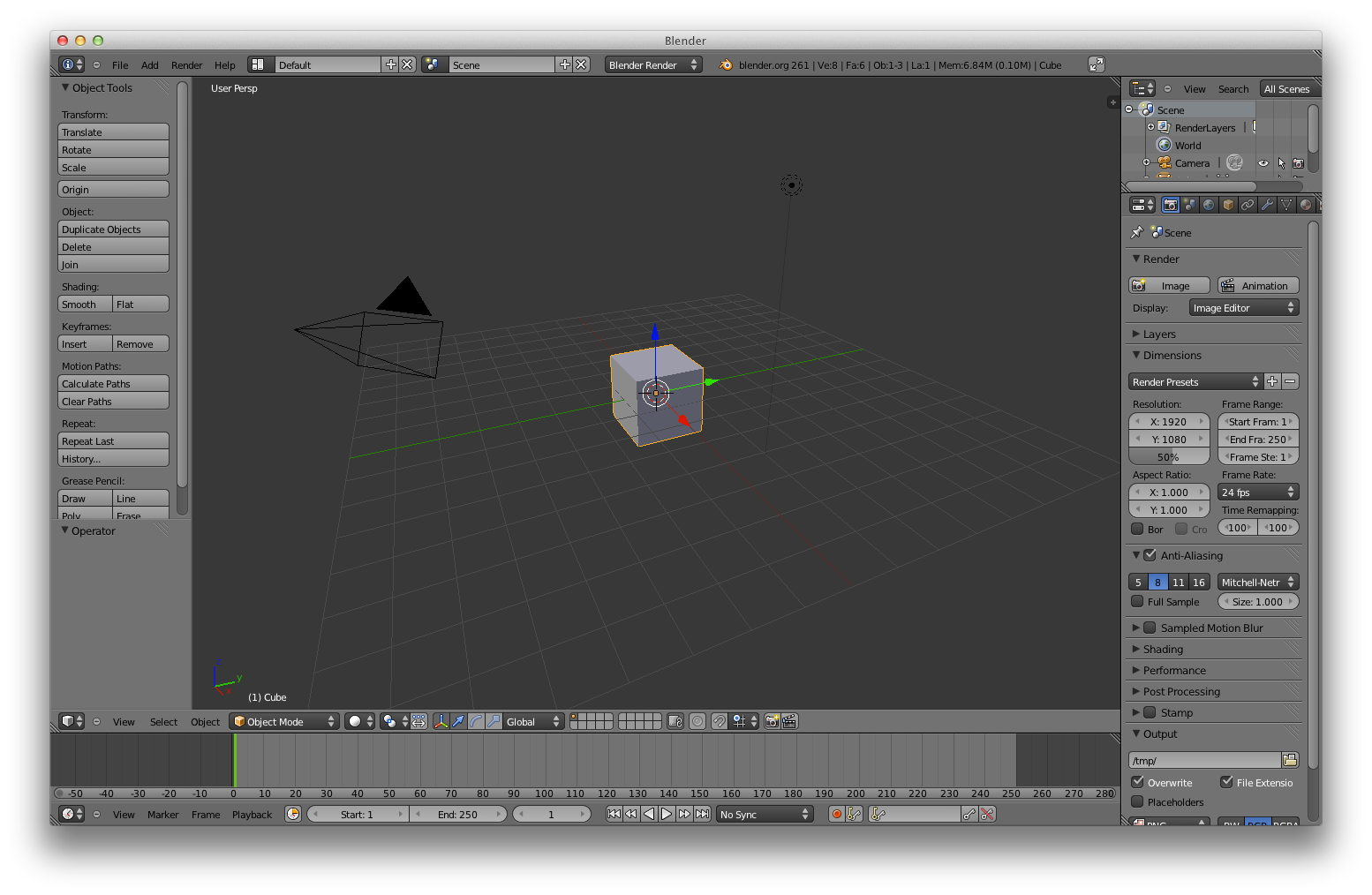This screenshot has height=895, width=1372.
Task: Open the No Sync dropdown in timeline
Action: [x=765, y=814]
